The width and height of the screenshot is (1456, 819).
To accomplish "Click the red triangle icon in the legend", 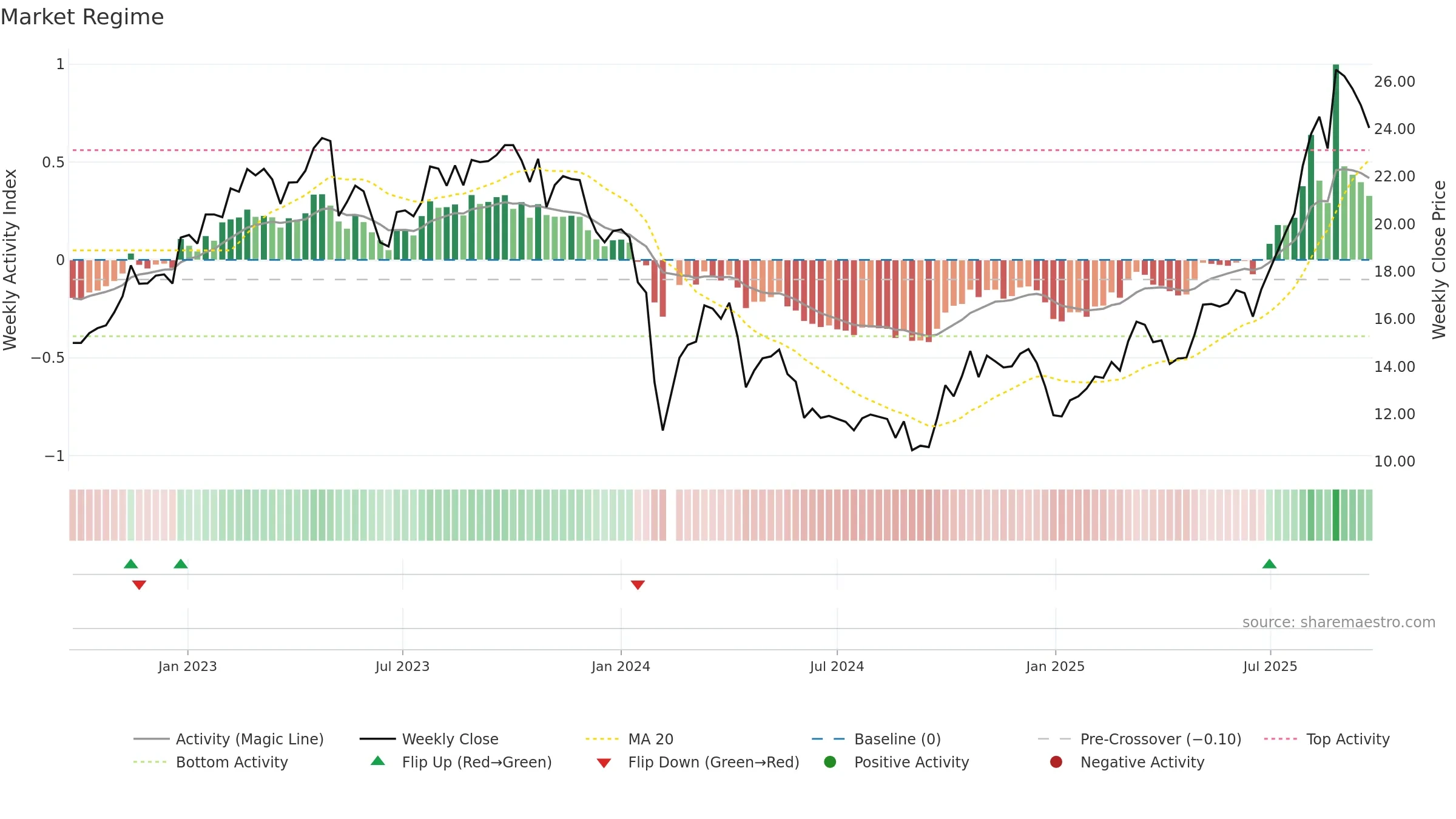I will [604, 763].
